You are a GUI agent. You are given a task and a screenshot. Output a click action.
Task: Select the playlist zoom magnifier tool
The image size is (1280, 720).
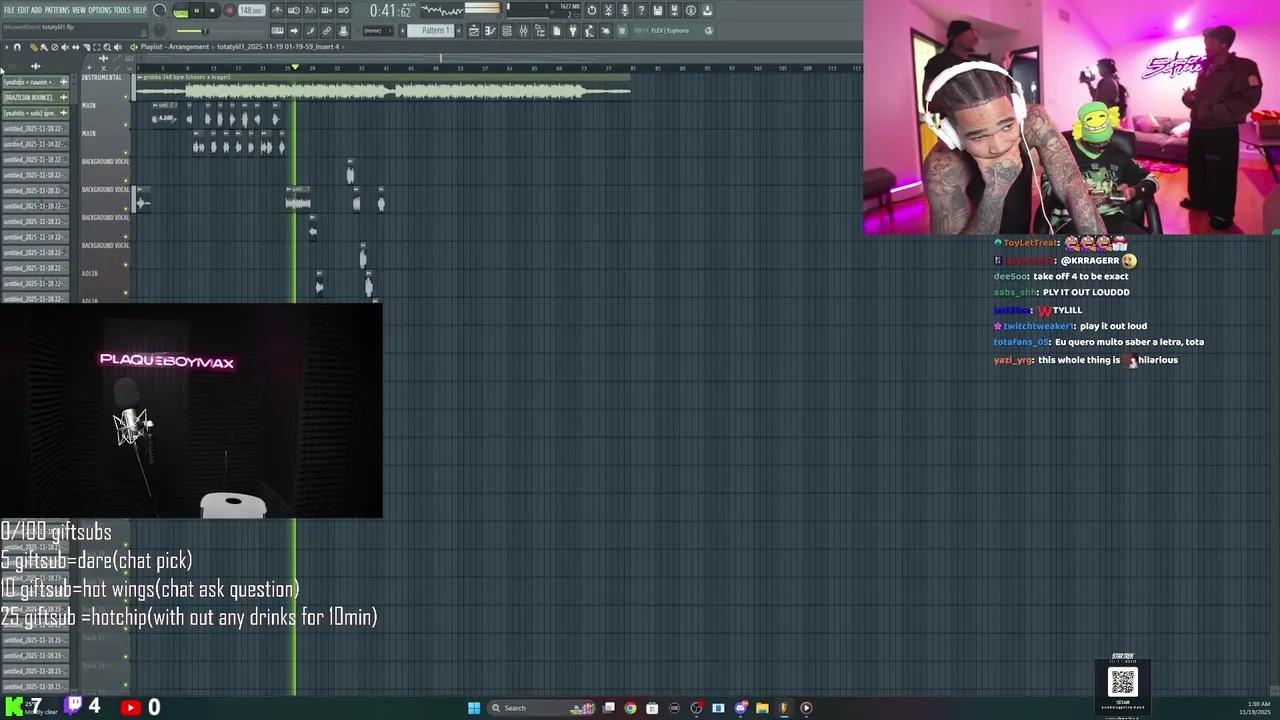(x=107, y=47)
